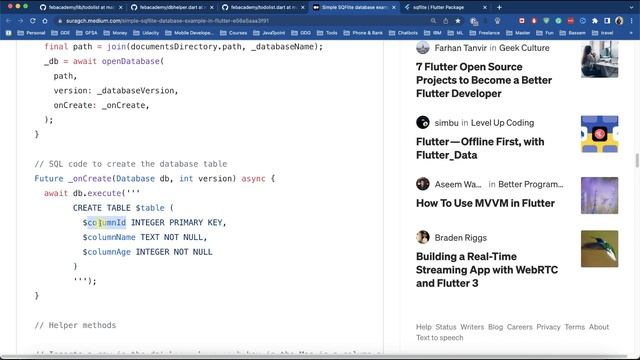The height and width of the screenshot is (360, 640).
Task: Go forward in browser history
Action: pos(20,21)
